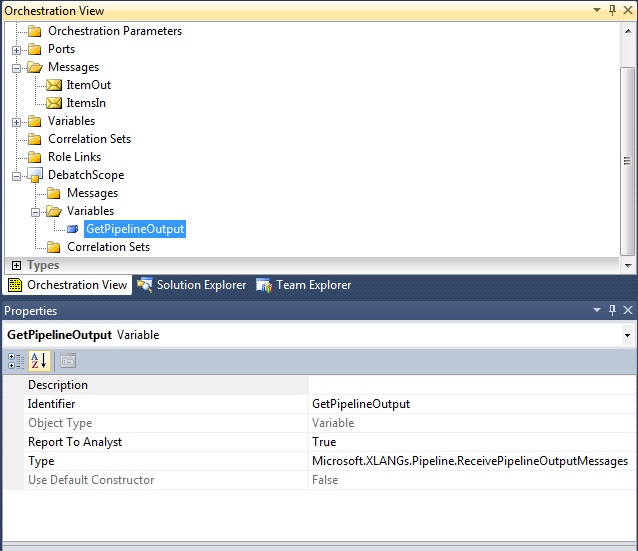Viewport: 638px width, 551px height.
Task: Click the tree scrollbar up arrow
Action: pos(628,31)
